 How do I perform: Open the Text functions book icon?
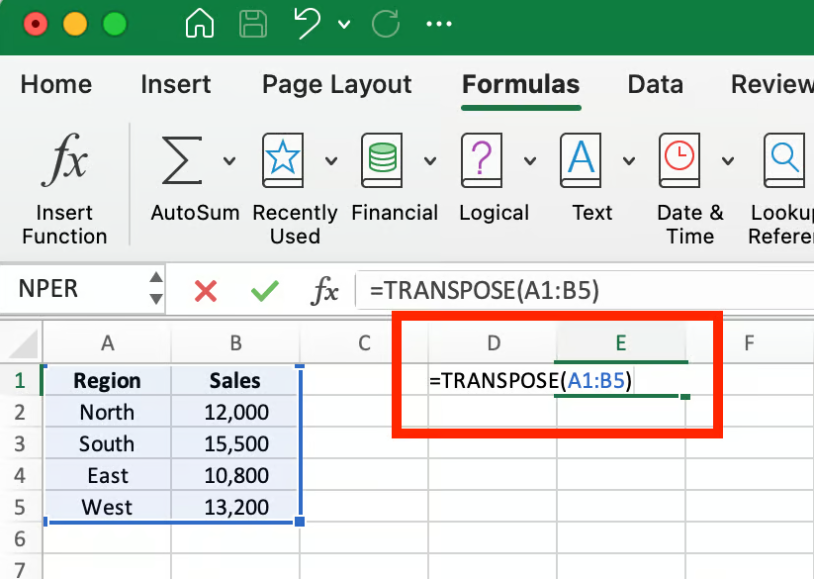pos(581,160)
